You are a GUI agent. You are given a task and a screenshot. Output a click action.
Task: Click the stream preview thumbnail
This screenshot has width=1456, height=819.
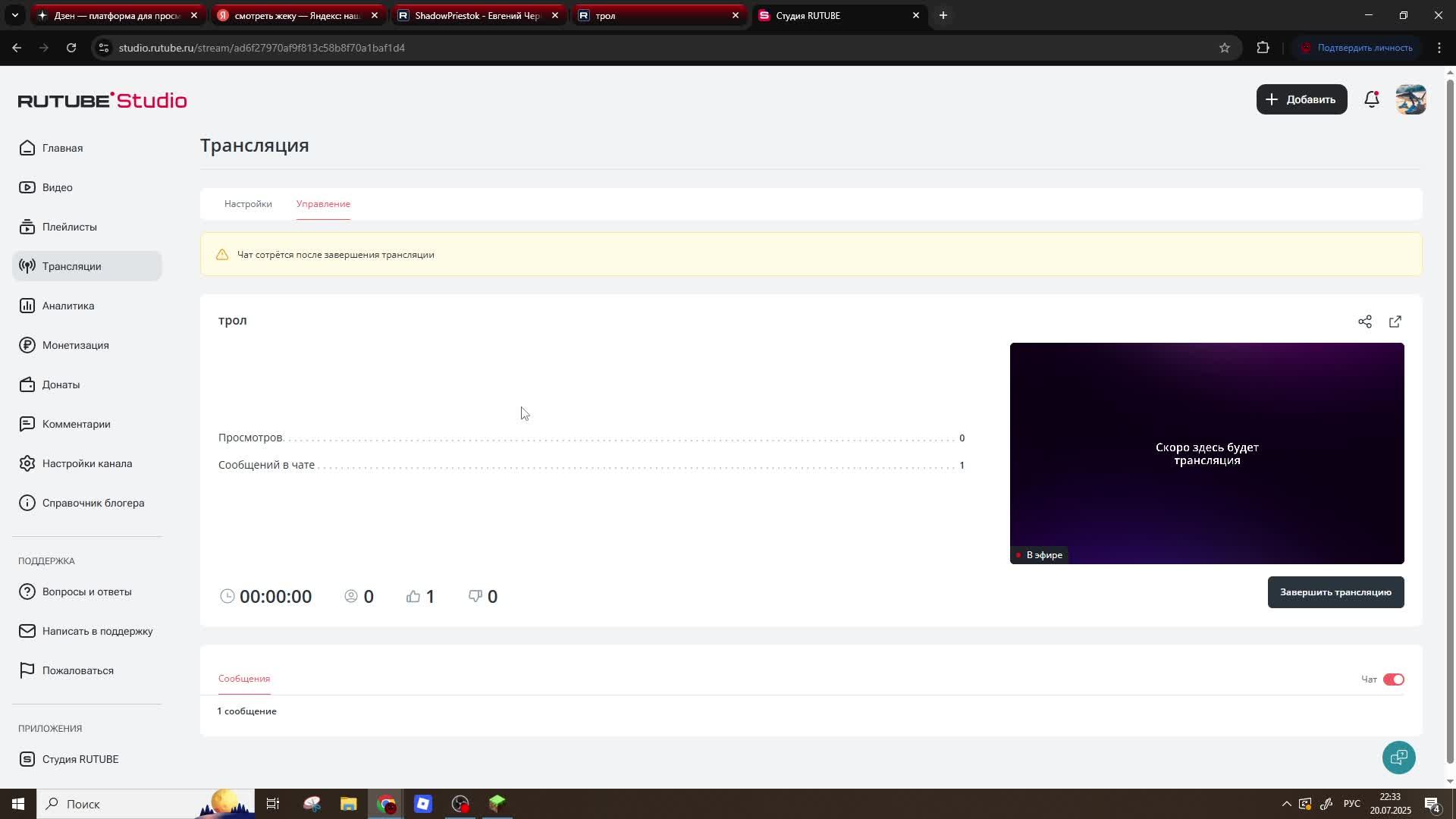click(x=1207, y=453)
